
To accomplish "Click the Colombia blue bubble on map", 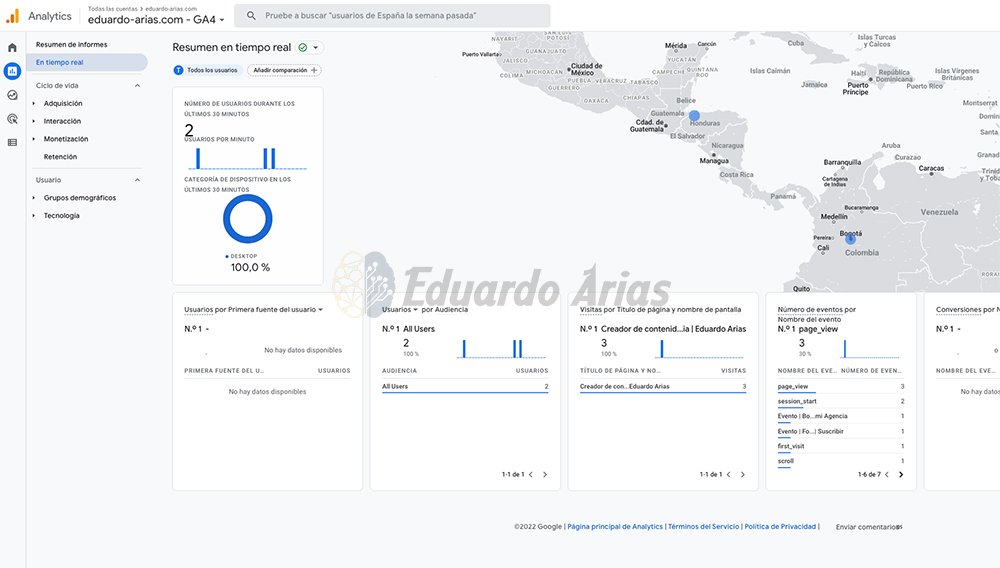I will (850, 239).
